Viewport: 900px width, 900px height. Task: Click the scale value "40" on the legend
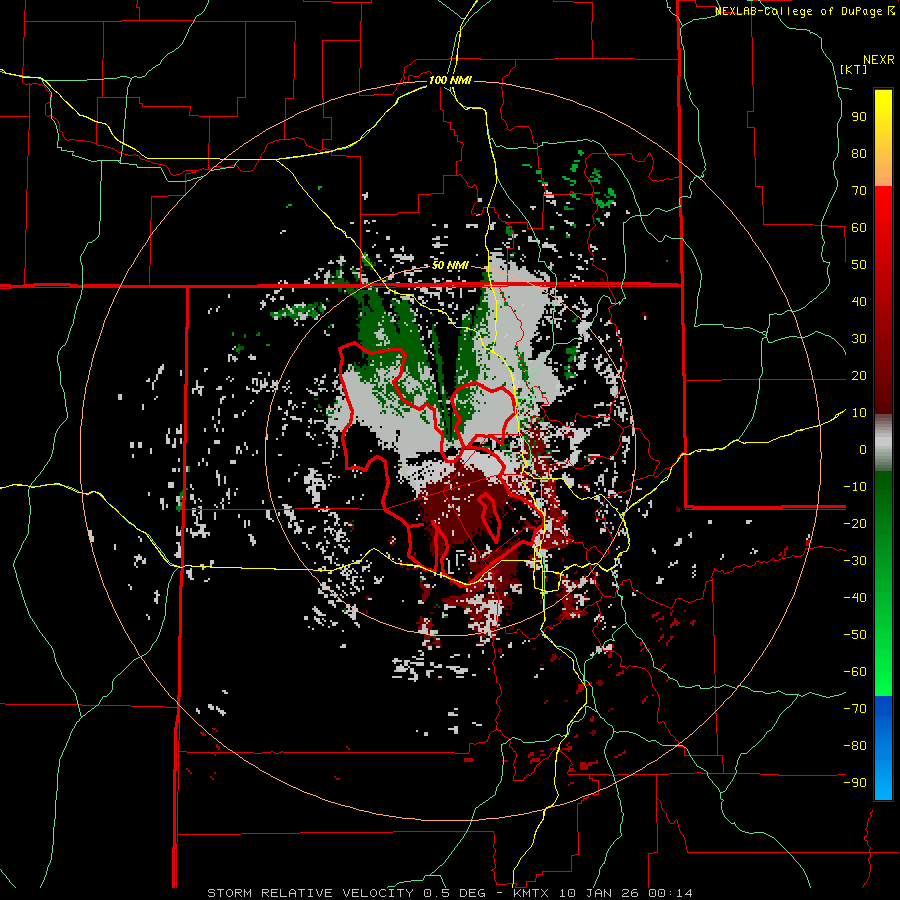point(859,301)
